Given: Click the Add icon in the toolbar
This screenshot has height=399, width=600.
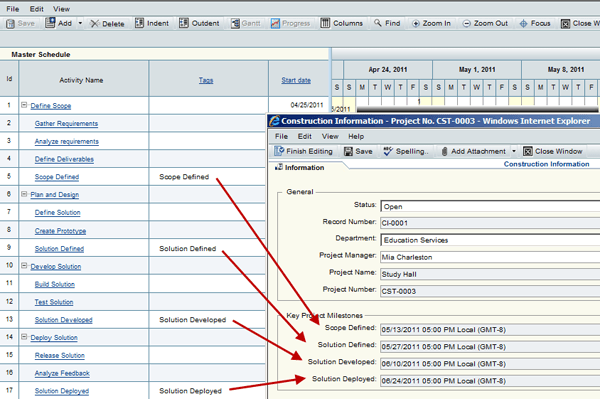Looking at the screenshot, I should [50, 23].
